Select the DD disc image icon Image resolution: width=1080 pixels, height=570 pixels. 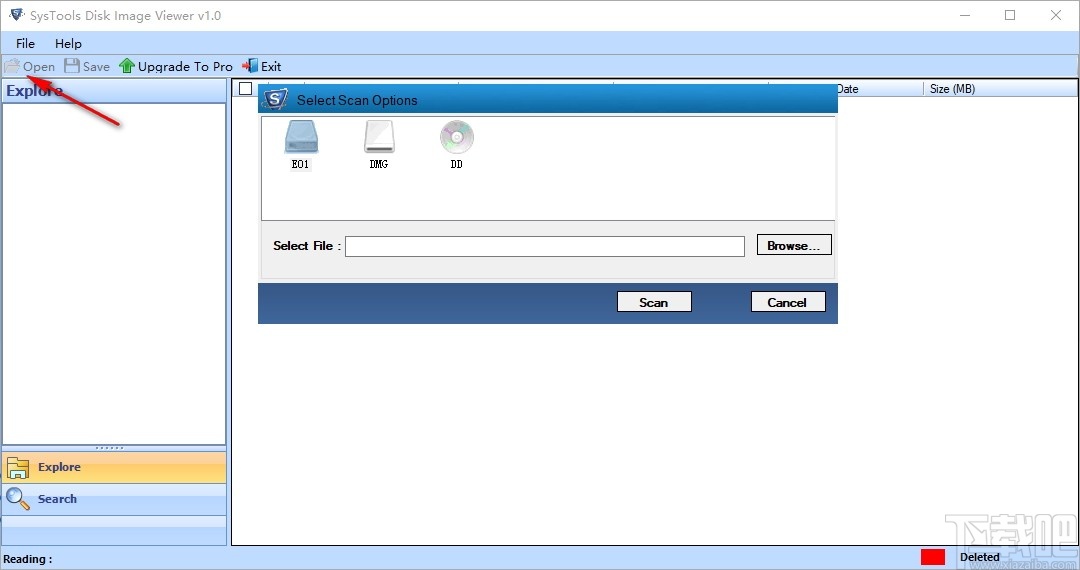457,145
